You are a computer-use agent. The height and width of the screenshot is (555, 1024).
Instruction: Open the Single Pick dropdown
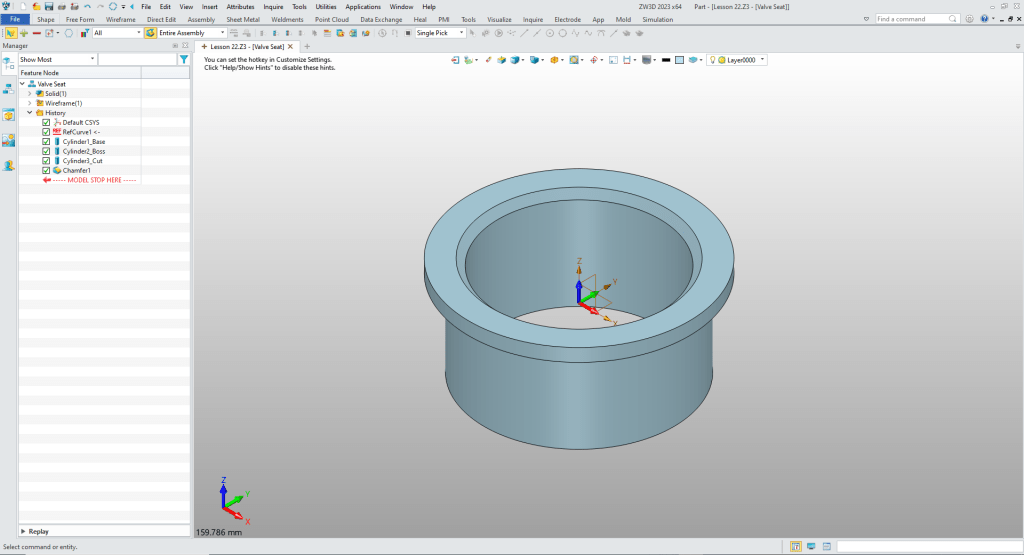(x=440, y=33)
